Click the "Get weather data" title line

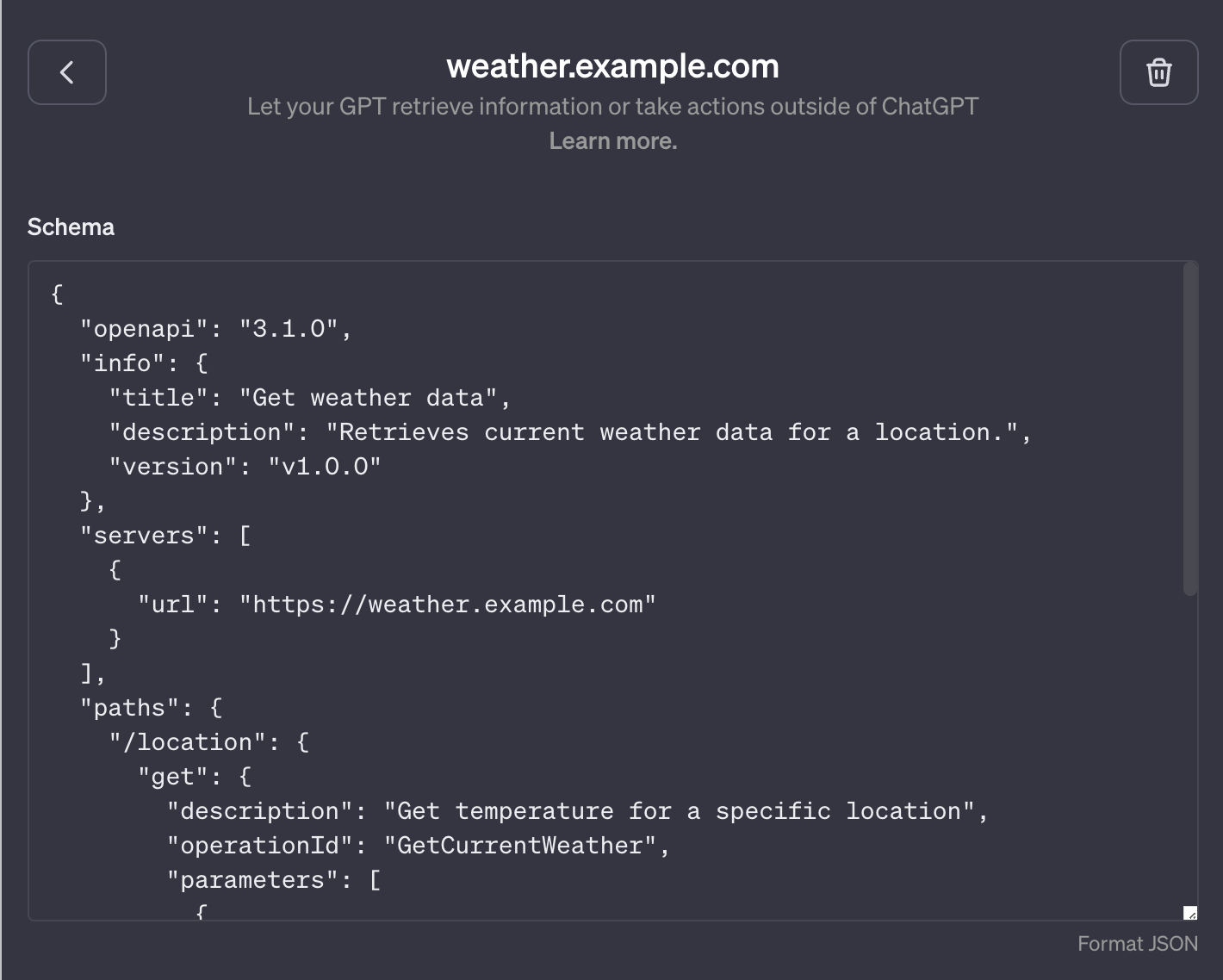pyautogui.click(x=310, y=398)
